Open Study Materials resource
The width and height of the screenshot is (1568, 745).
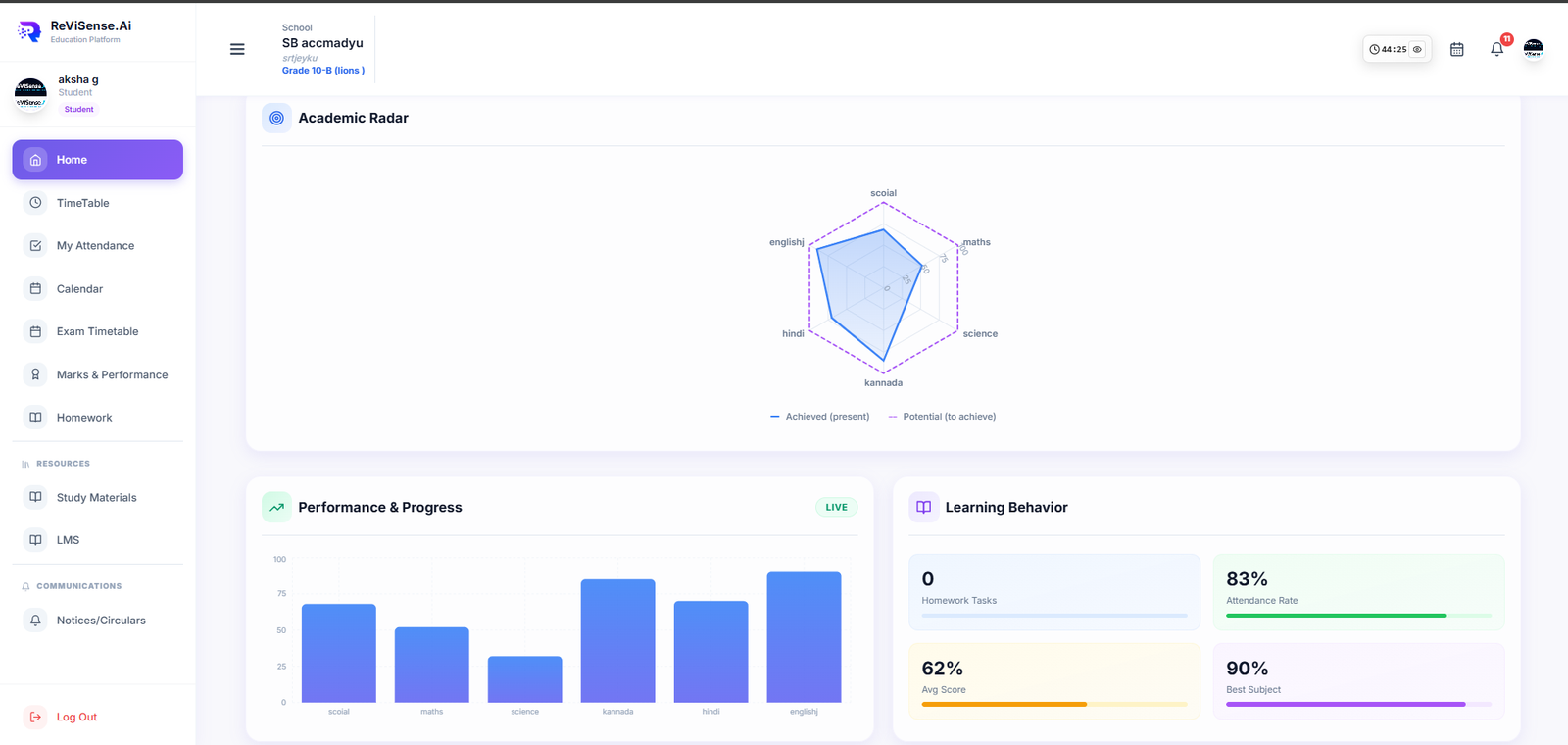coord(98,497)
